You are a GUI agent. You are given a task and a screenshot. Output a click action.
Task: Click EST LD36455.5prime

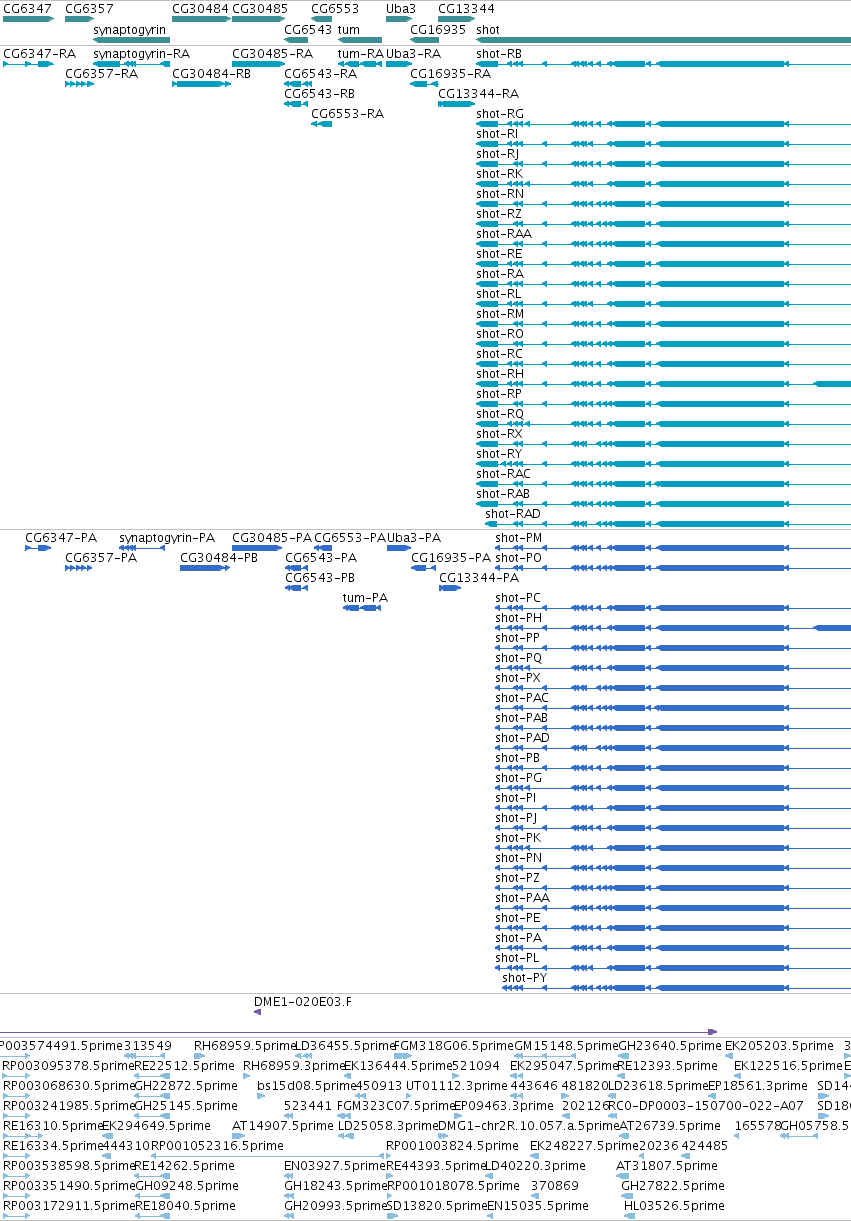tap(345, 1045)
